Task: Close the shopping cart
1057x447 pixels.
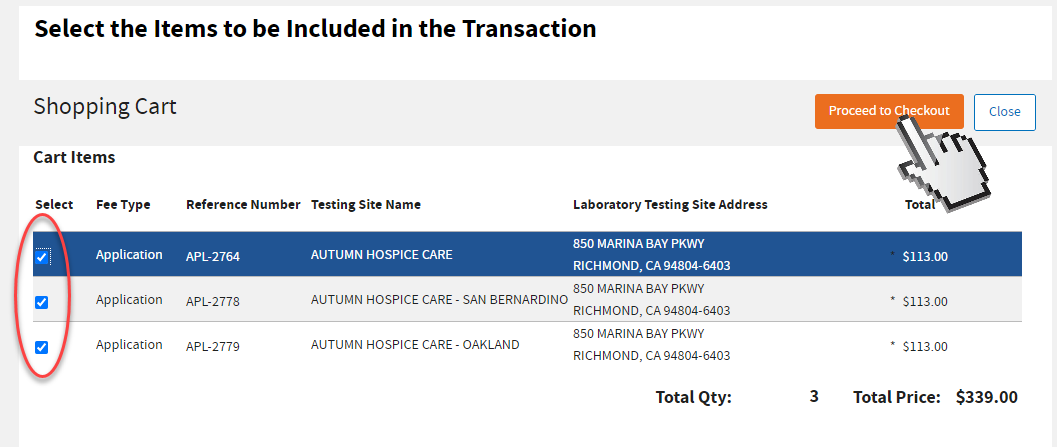Action: point(1004,112)
